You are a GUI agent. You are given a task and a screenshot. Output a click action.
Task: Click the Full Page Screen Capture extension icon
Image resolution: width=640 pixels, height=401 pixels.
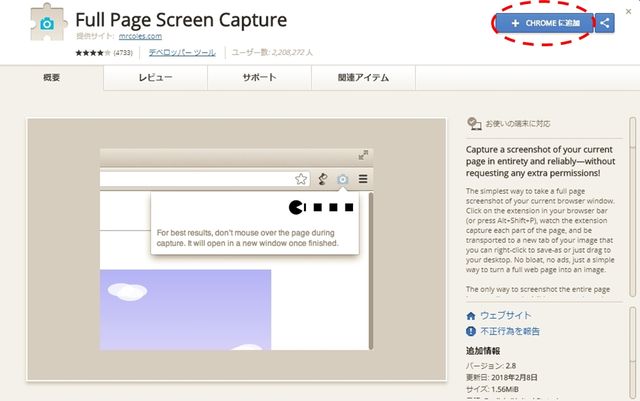coord(47,22)
